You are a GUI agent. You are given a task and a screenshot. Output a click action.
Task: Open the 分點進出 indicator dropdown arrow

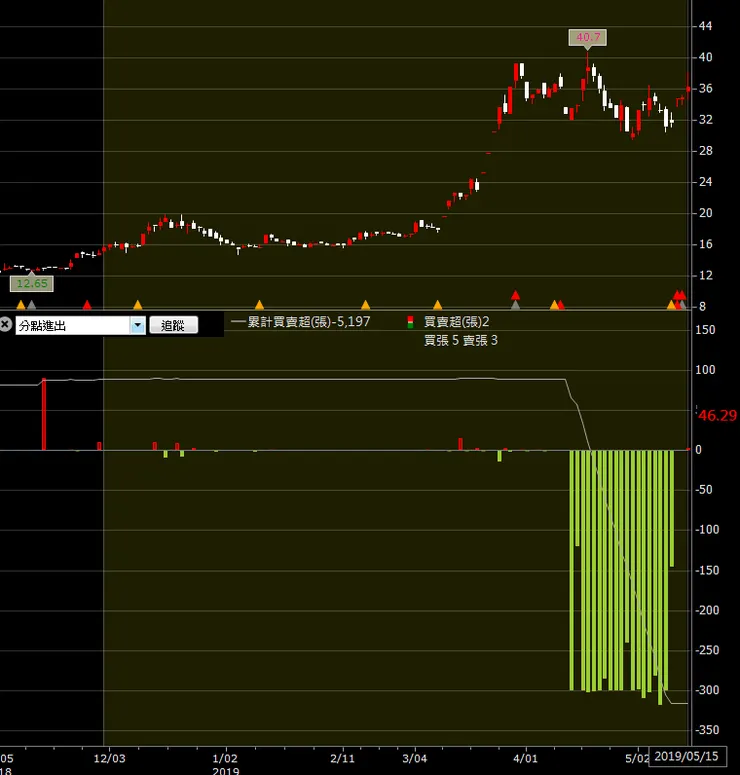pyautogui.click(x=137, y=325)
